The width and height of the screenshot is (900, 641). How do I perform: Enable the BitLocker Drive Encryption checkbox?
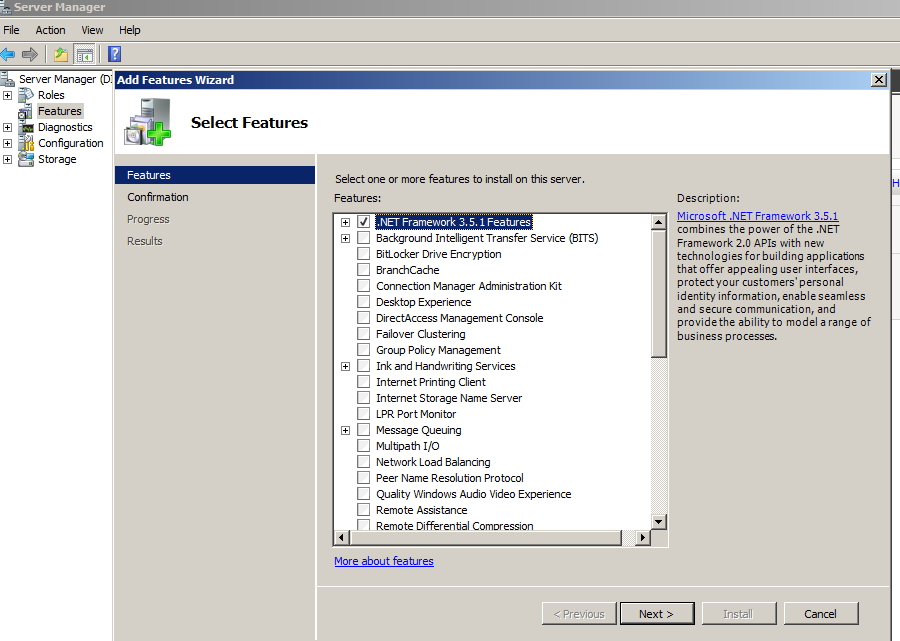click(363, 254)
